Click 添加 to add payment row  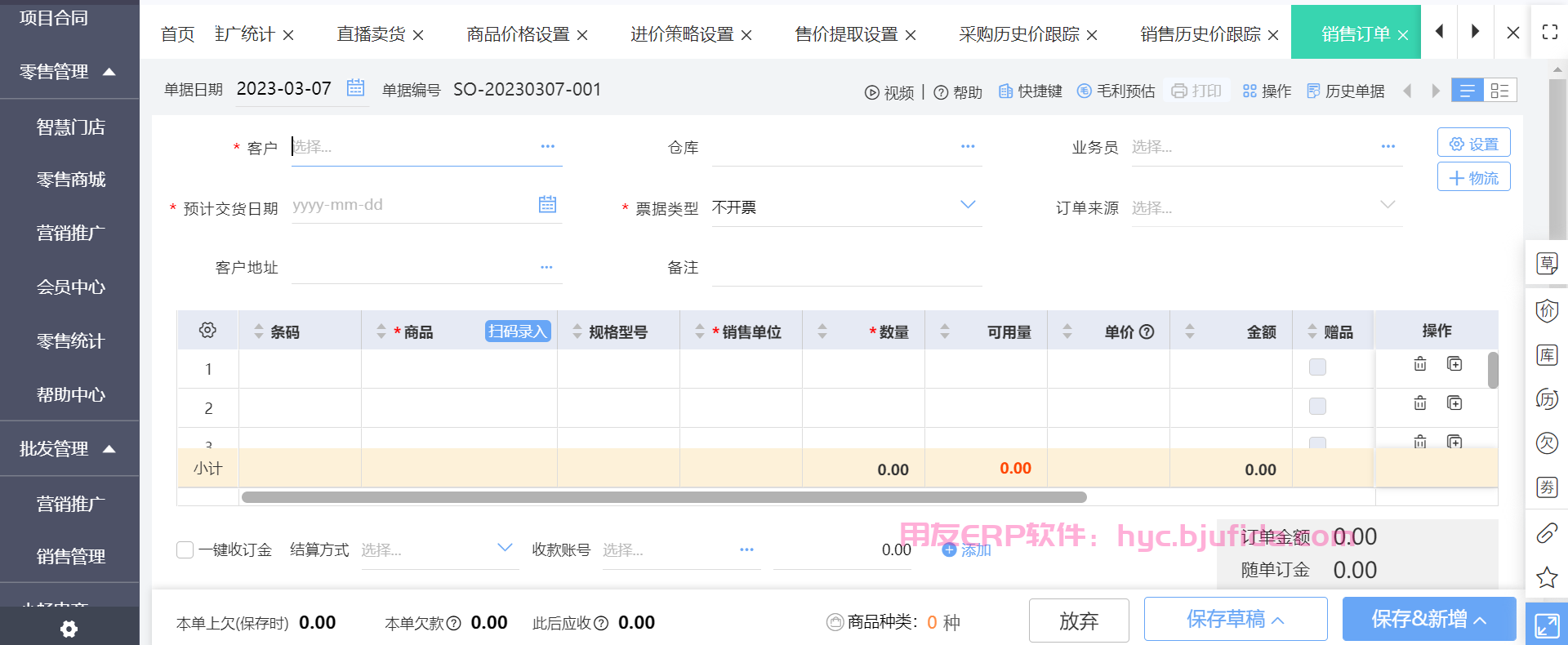click(x=967, y=549)
